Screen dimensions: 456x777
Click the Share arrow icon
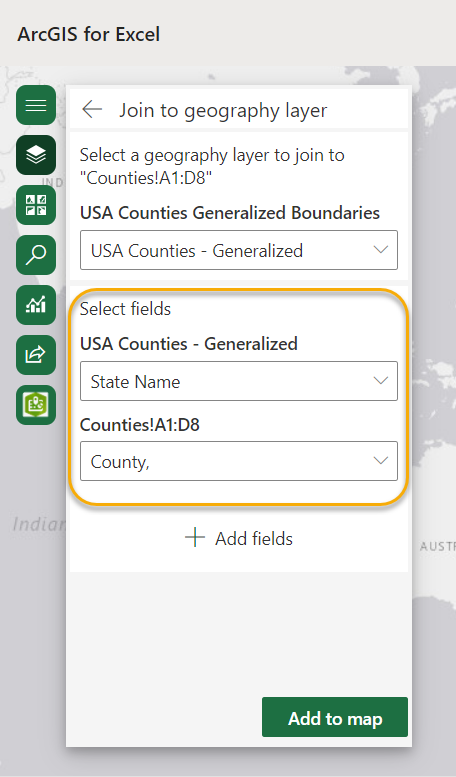click(x=36, y=355)
